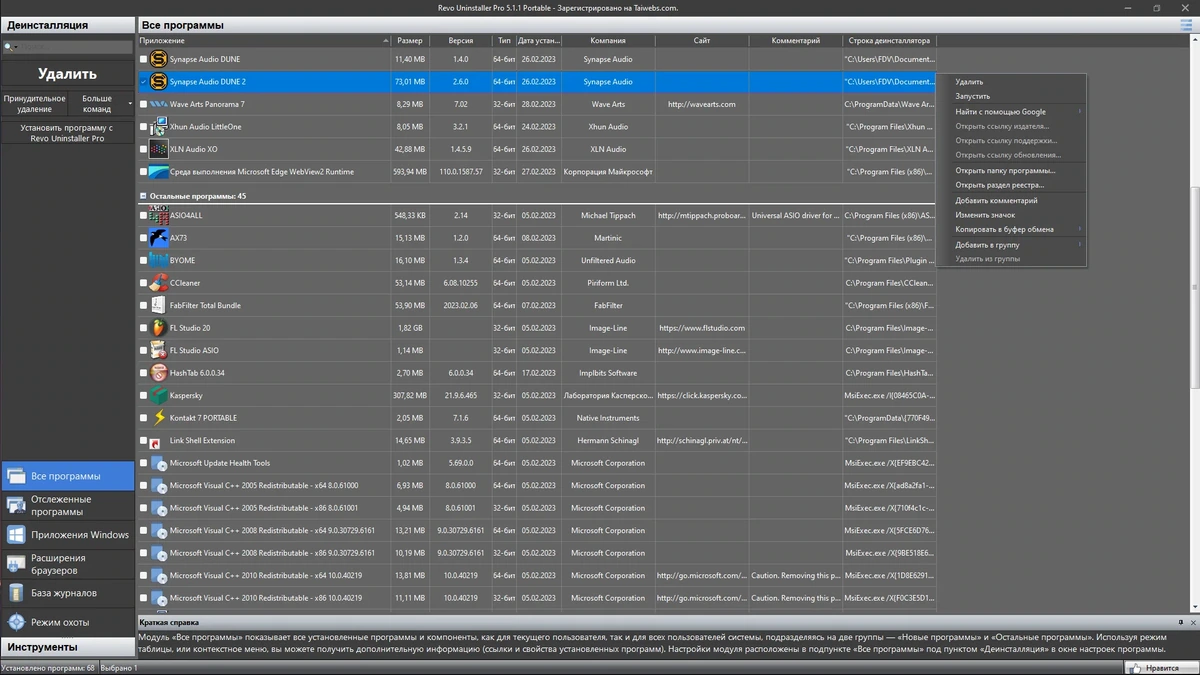This screenshot has height=675, width=1200.
Task: Sort by the Приложение column header
Action: (x=264, y=41)
